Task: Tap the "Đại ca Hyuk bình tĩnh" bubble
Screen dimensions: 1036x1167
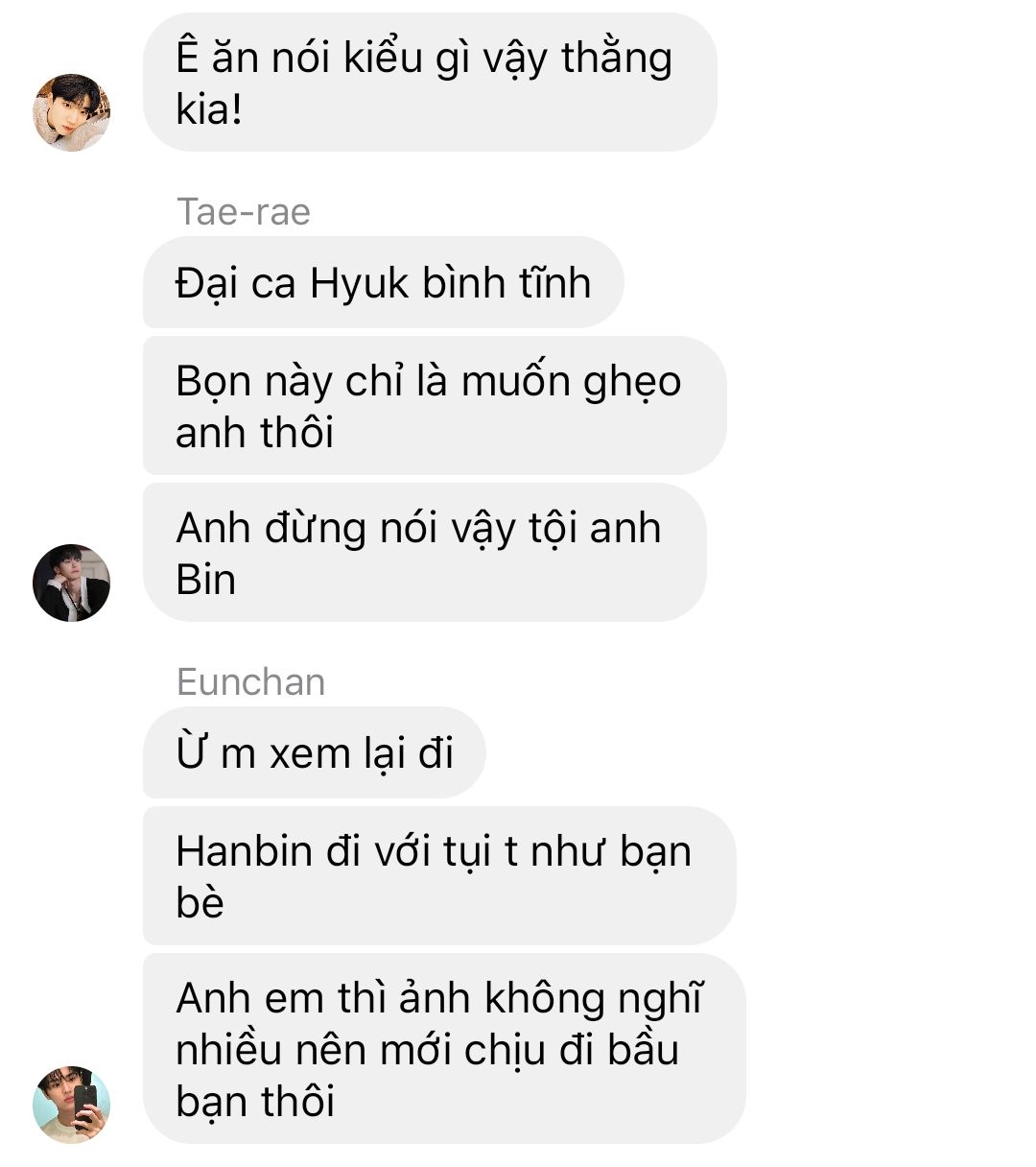Action: [384, 283]
